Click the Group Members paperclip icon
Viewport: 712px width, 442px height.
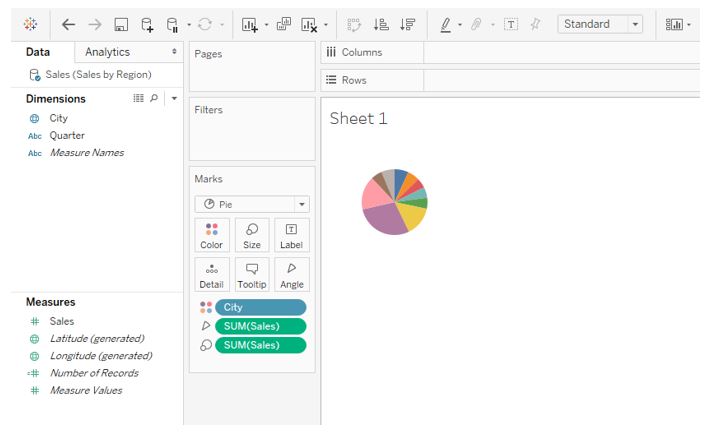tap(476, 24)
